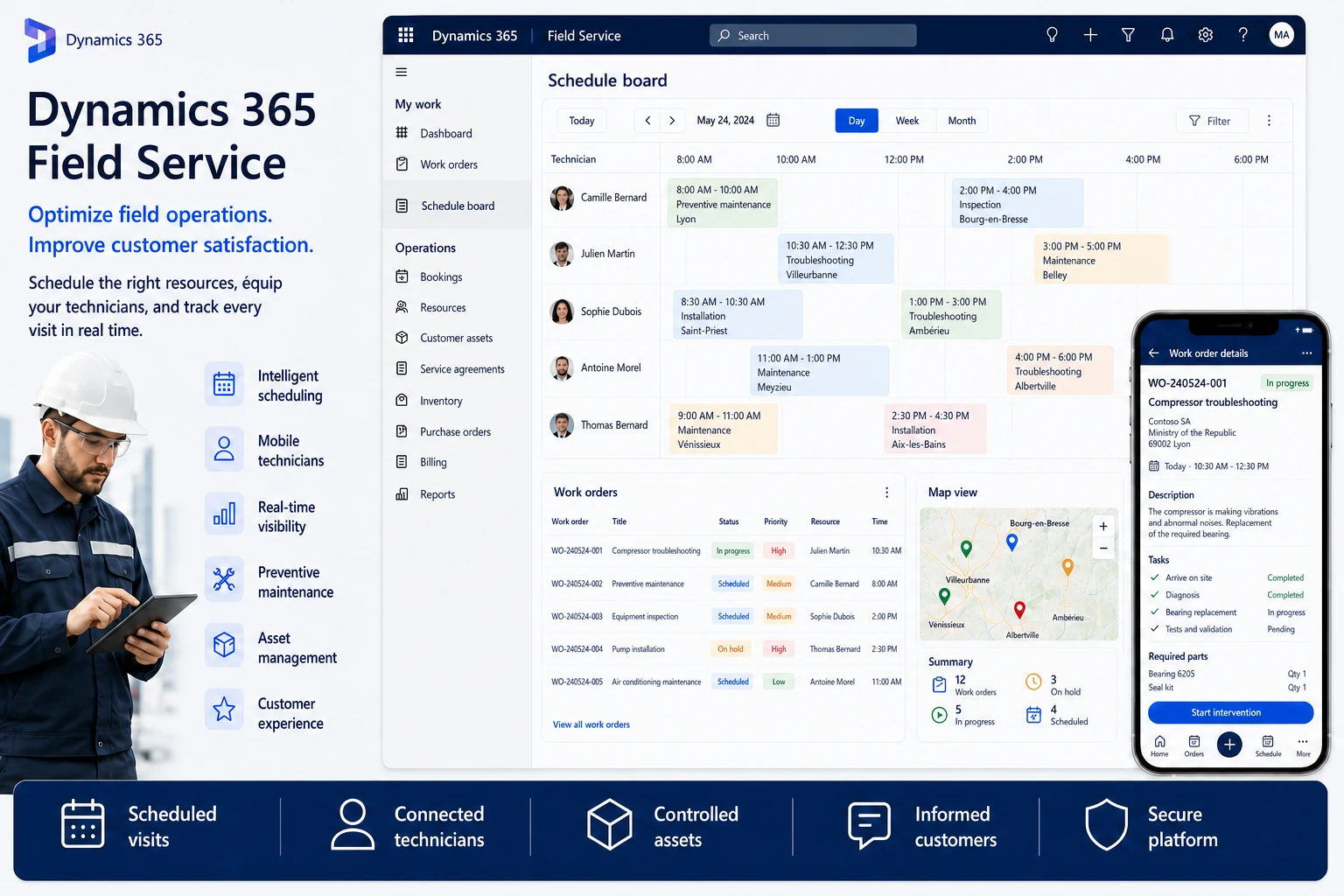The width and height of the screenshot is (1344, 896).
Task: Click View all work orders link
Action: coord(591,724)
